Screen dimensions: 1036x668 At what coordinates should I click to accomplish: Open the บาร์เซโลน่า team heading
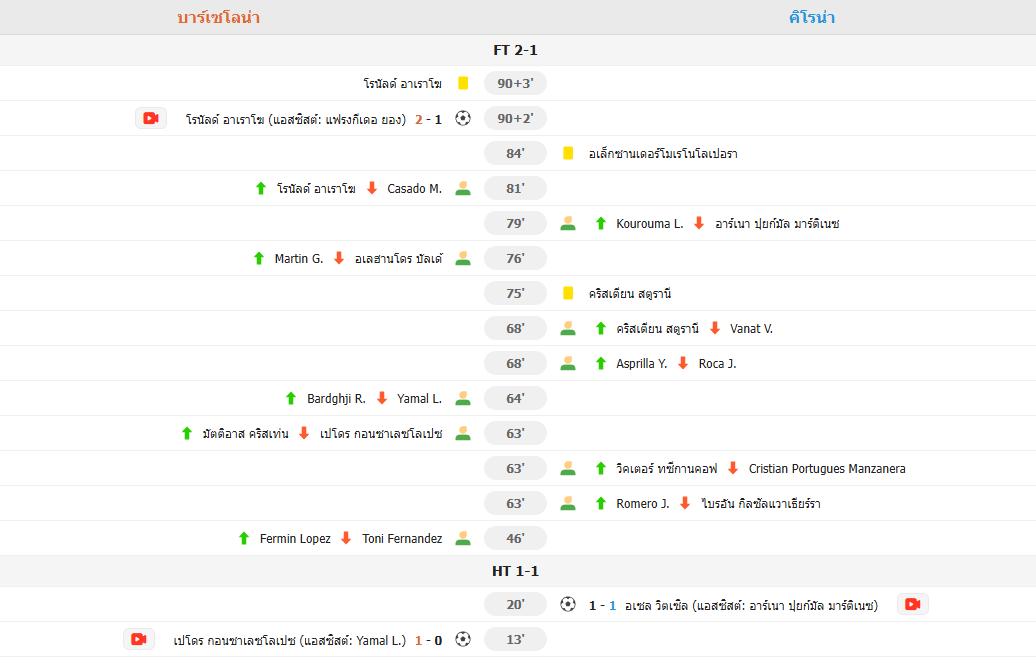218,17
